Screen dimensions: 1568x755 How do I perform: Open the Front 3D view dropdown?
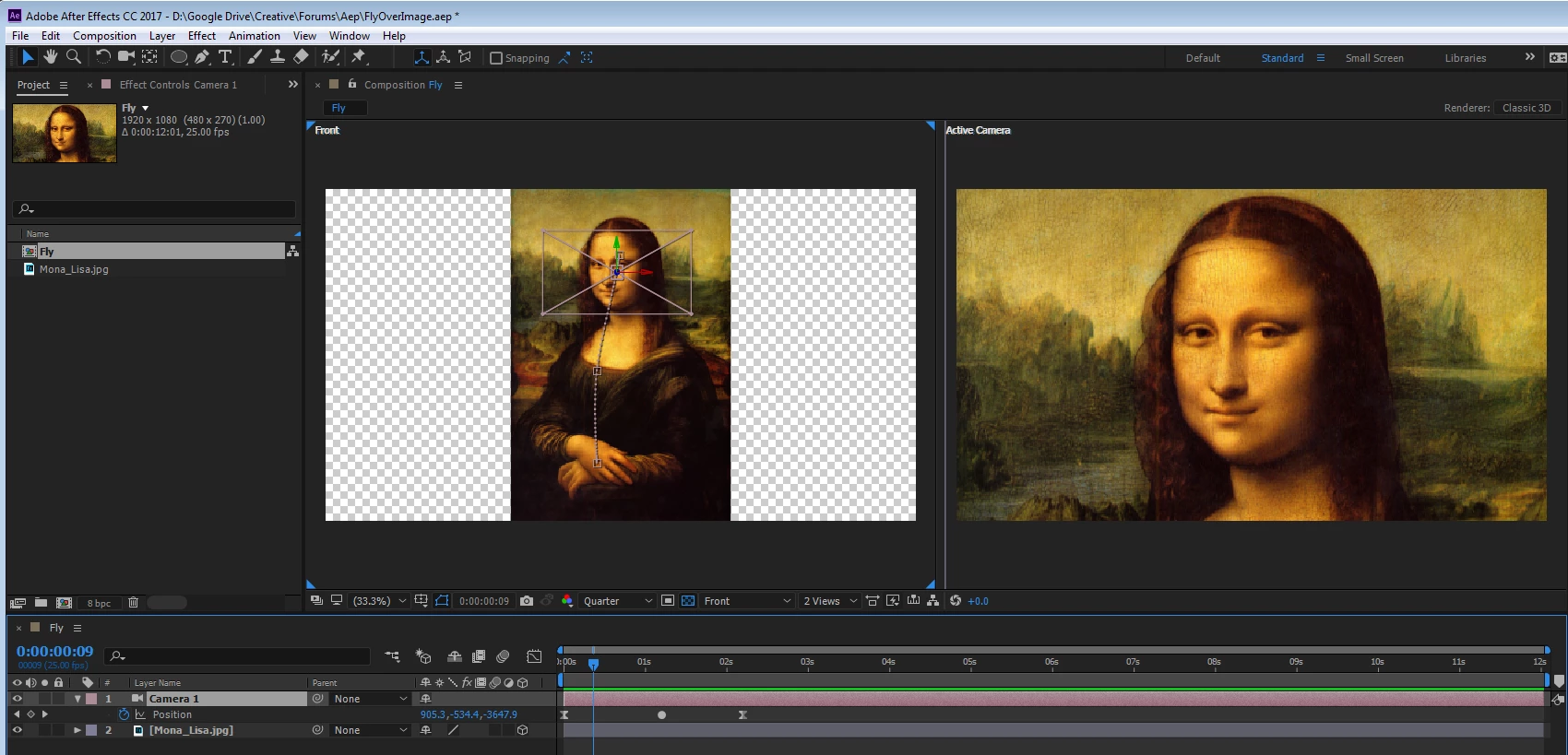pyautogui.click(x=747, y=601)
